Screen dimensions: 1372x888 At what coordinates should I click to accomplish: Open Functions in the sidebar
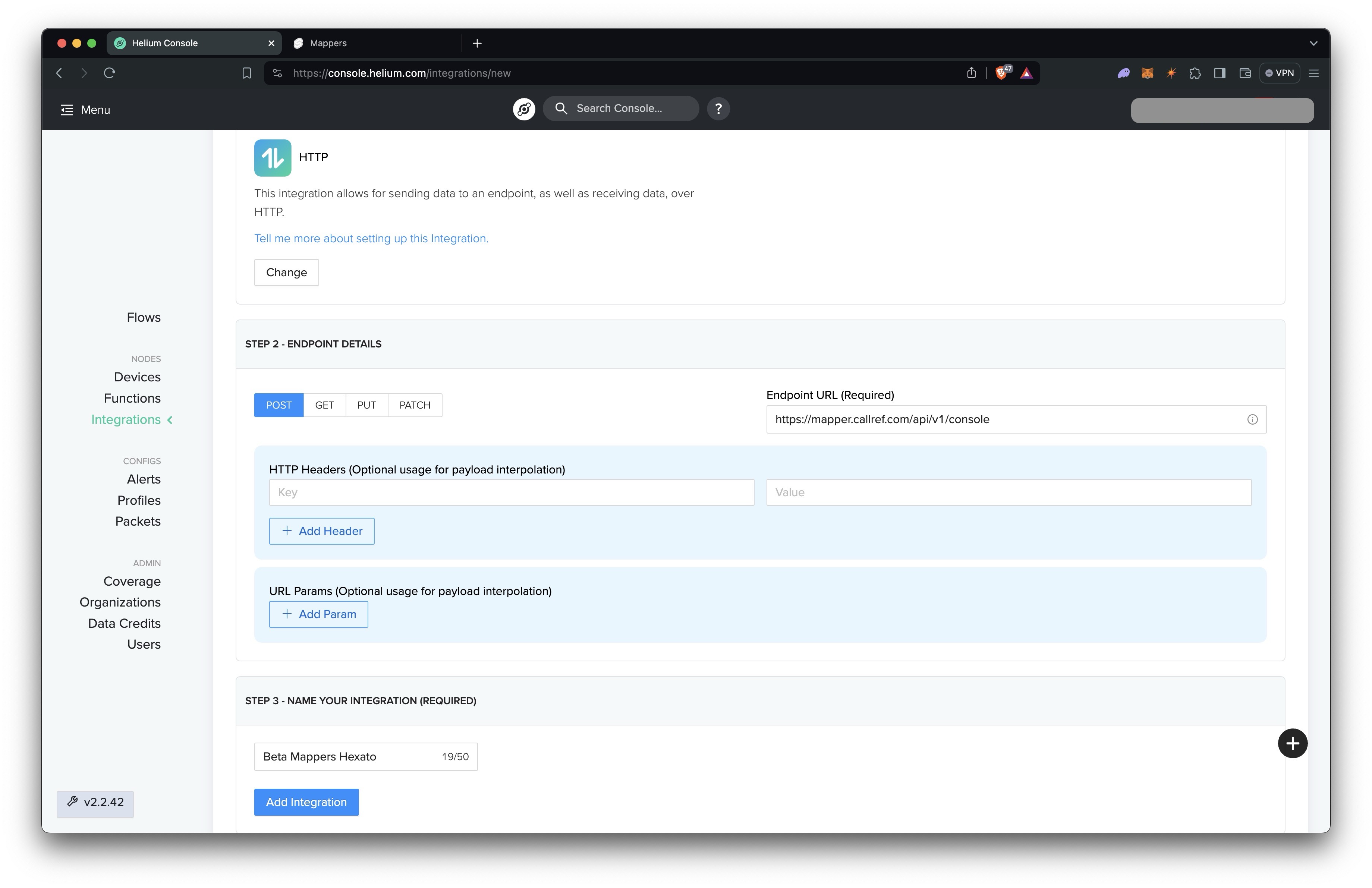click(132, 398)
